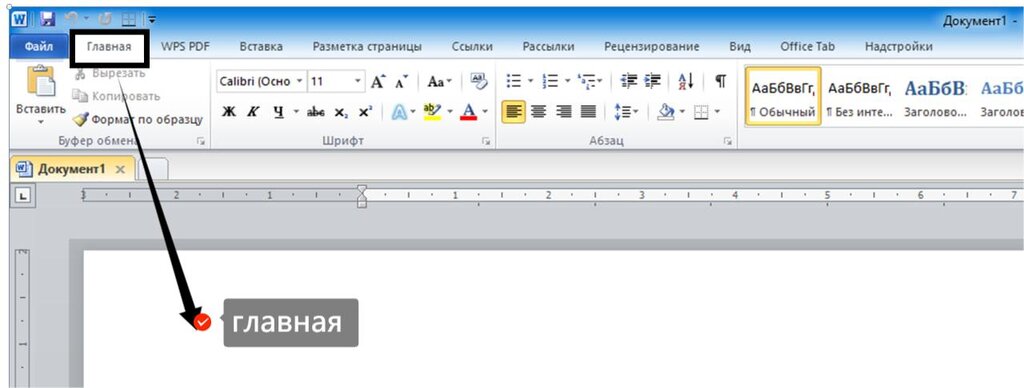Toggle strikethrough text formatting
Screen dimensions: 1024x388
[x=316, y=112]
